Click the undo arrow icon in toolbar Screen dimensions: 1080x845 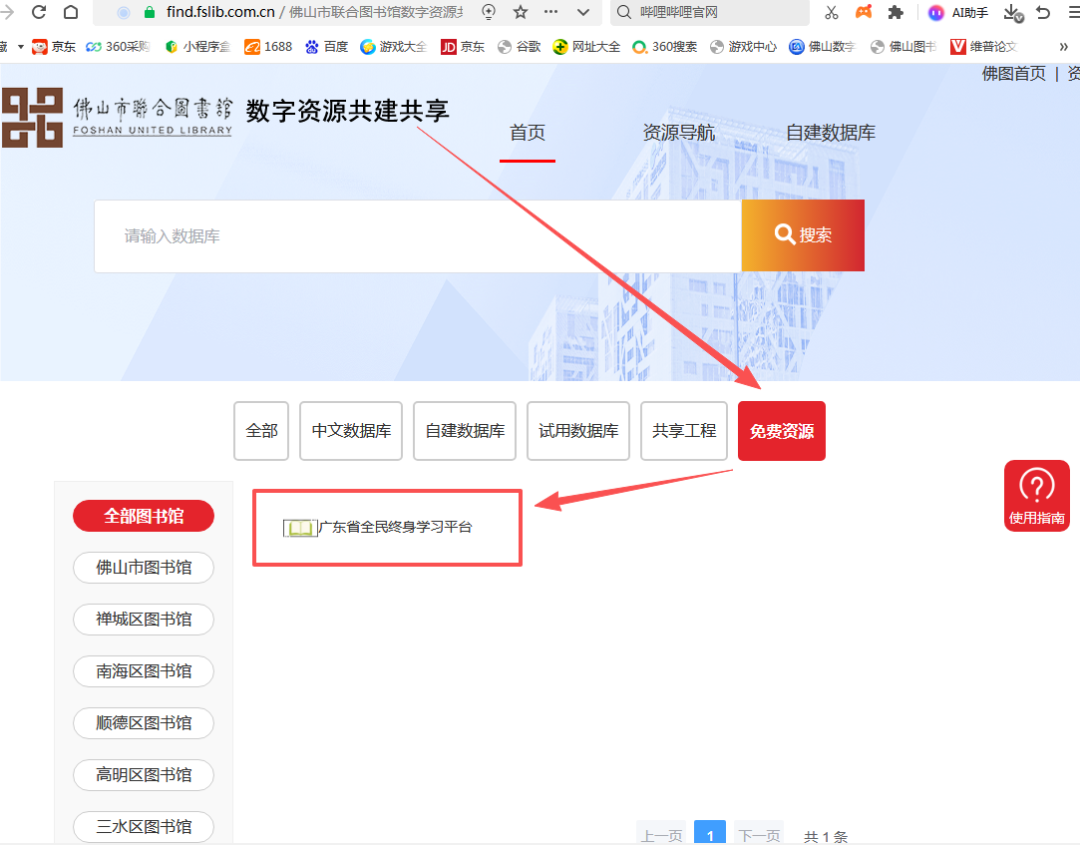[x=1043, y=12]
